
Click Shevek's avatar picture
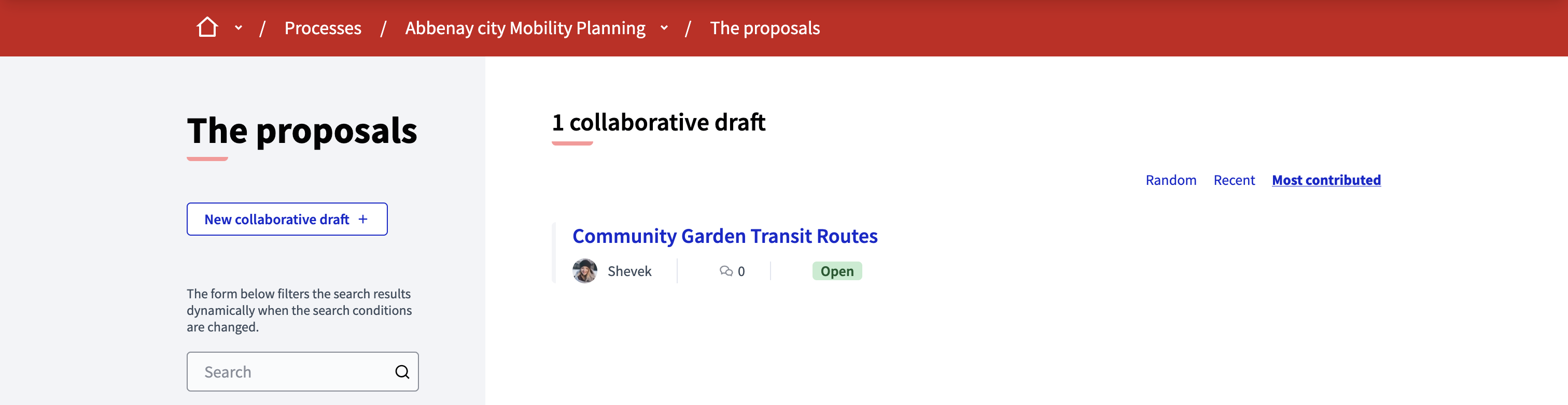click(584, 271)
